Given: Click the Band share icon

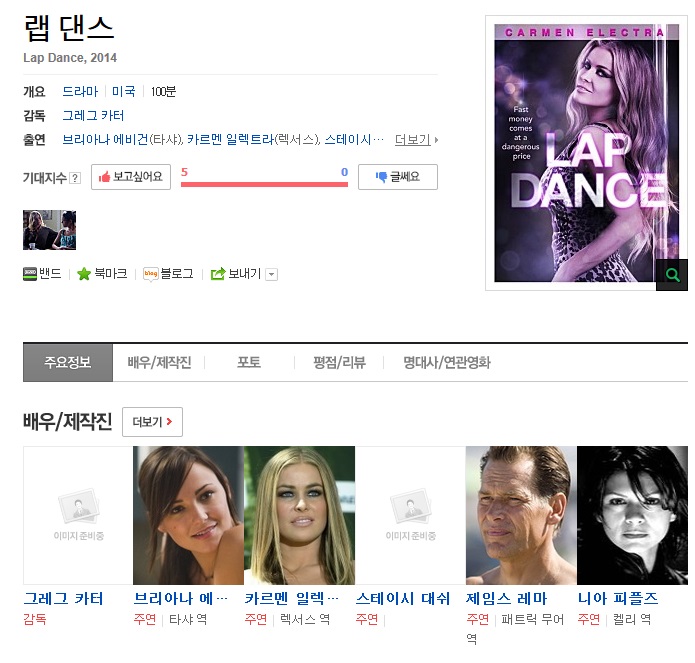Looking at the screenshot, I should 30,274.
